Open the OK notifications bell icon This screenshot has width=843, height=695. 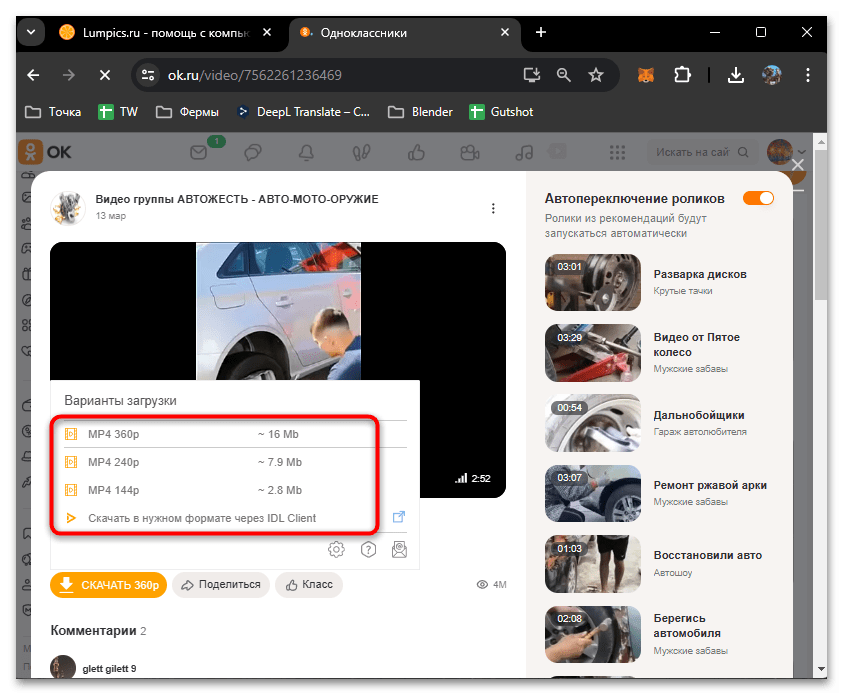click(x=306, y=152)
